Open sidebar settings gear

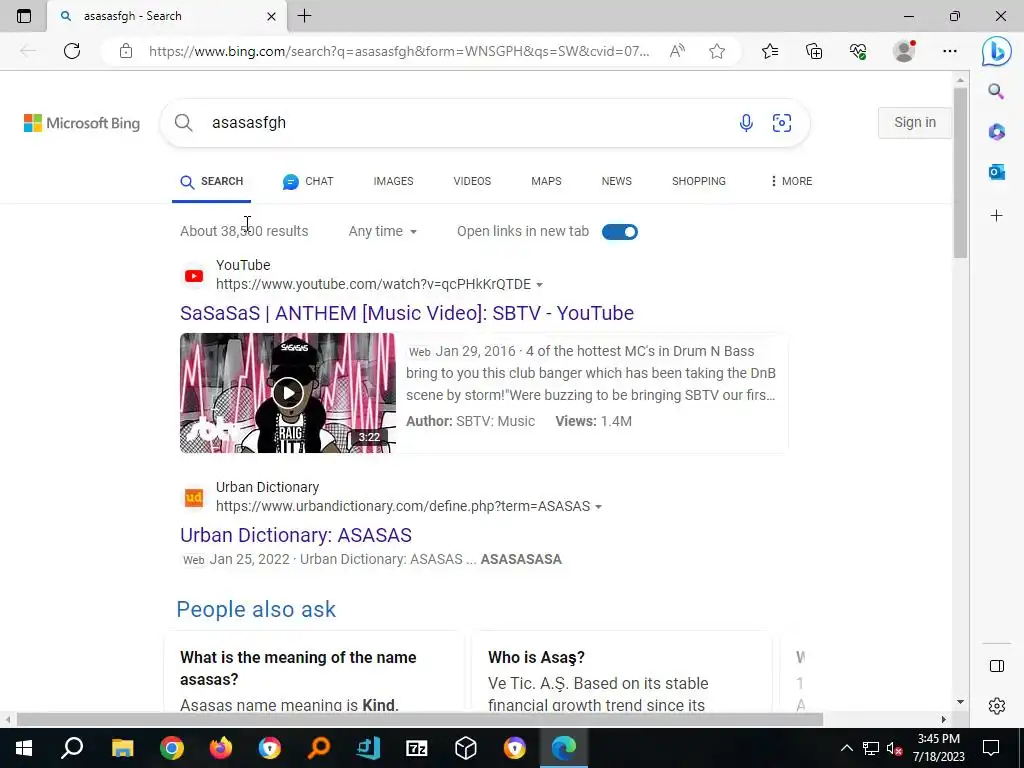[x=997, y=706]
